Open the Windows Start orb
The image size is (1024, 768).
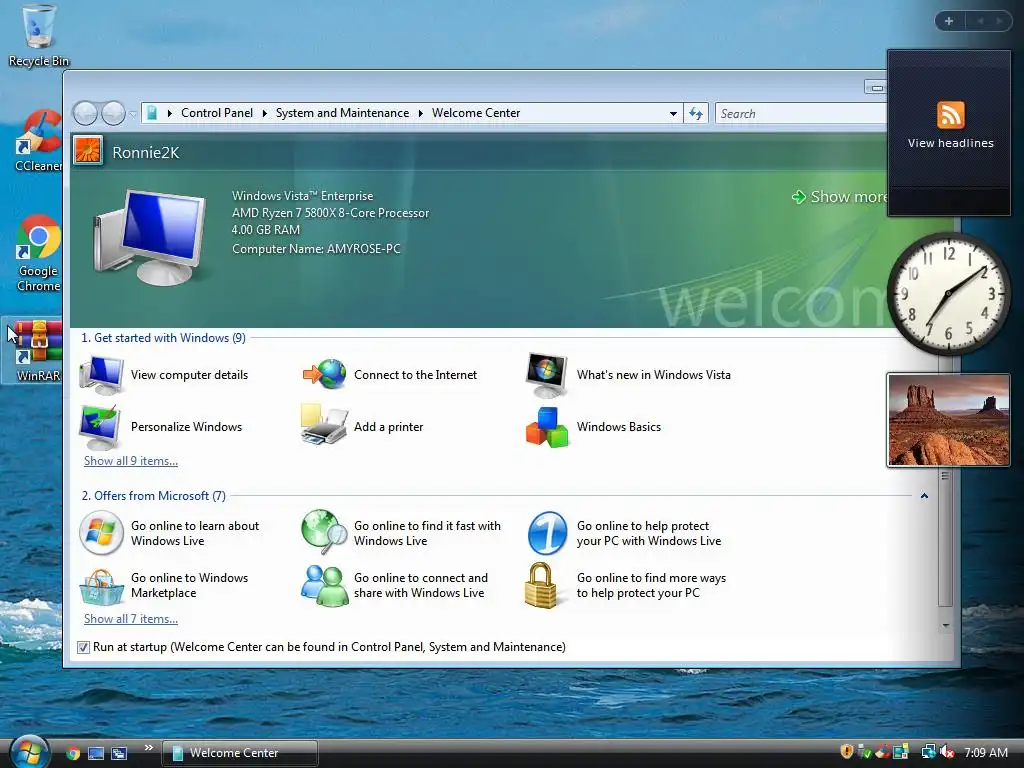(x=29, y=752)
